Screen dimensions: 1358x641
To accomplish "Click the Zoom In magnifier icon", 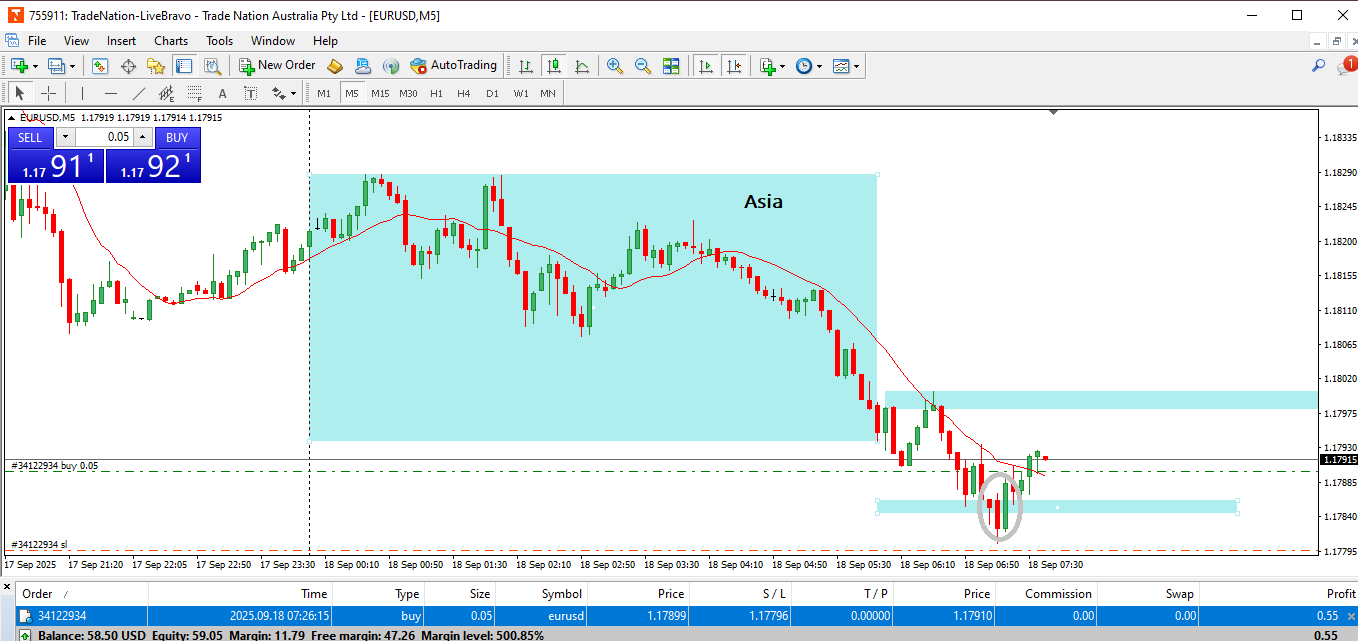I will point(615,66).
